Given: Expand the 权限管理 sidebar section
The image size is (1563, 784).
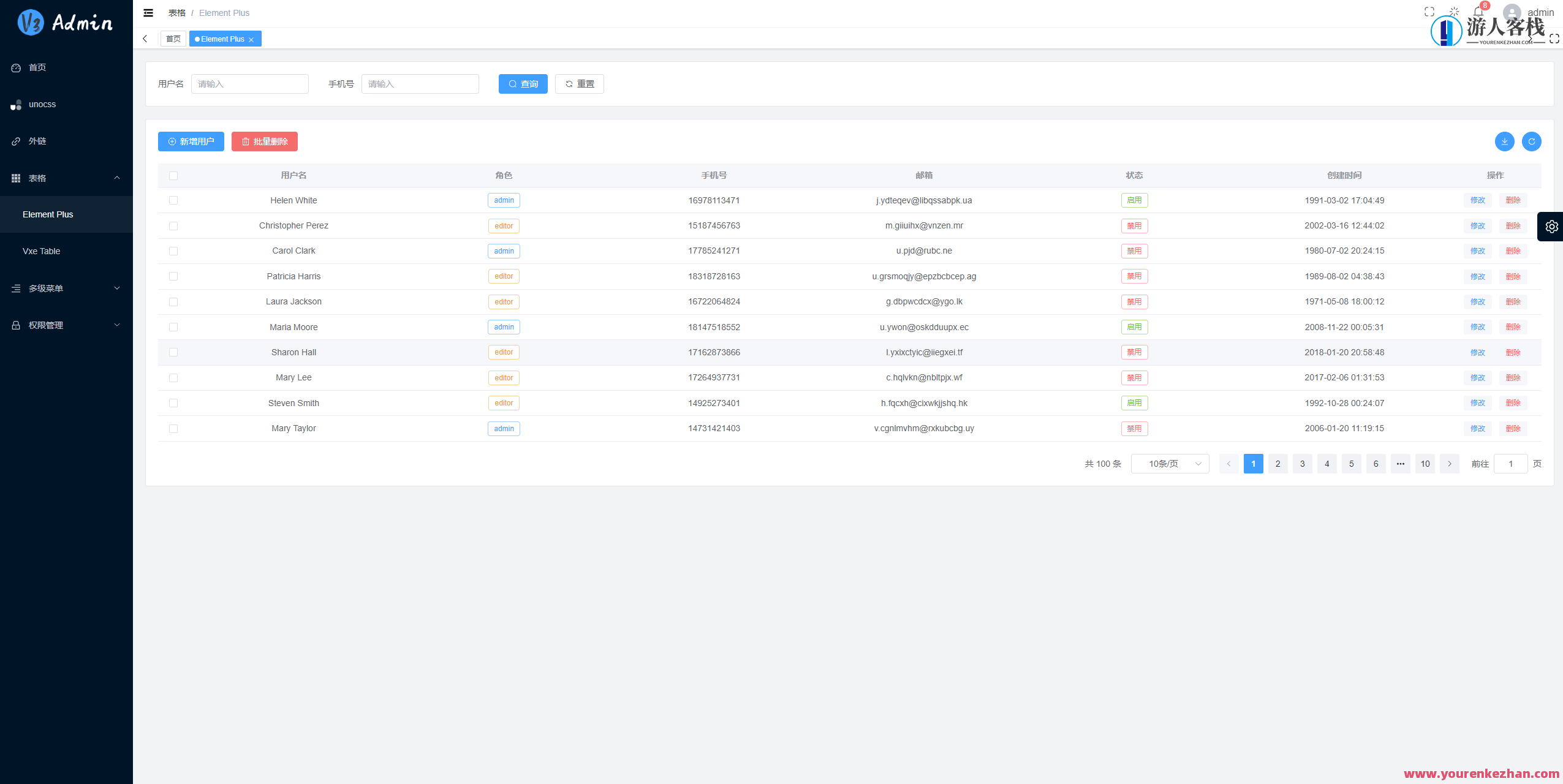Looking at the screenshot, I should [x=66, y=325].
